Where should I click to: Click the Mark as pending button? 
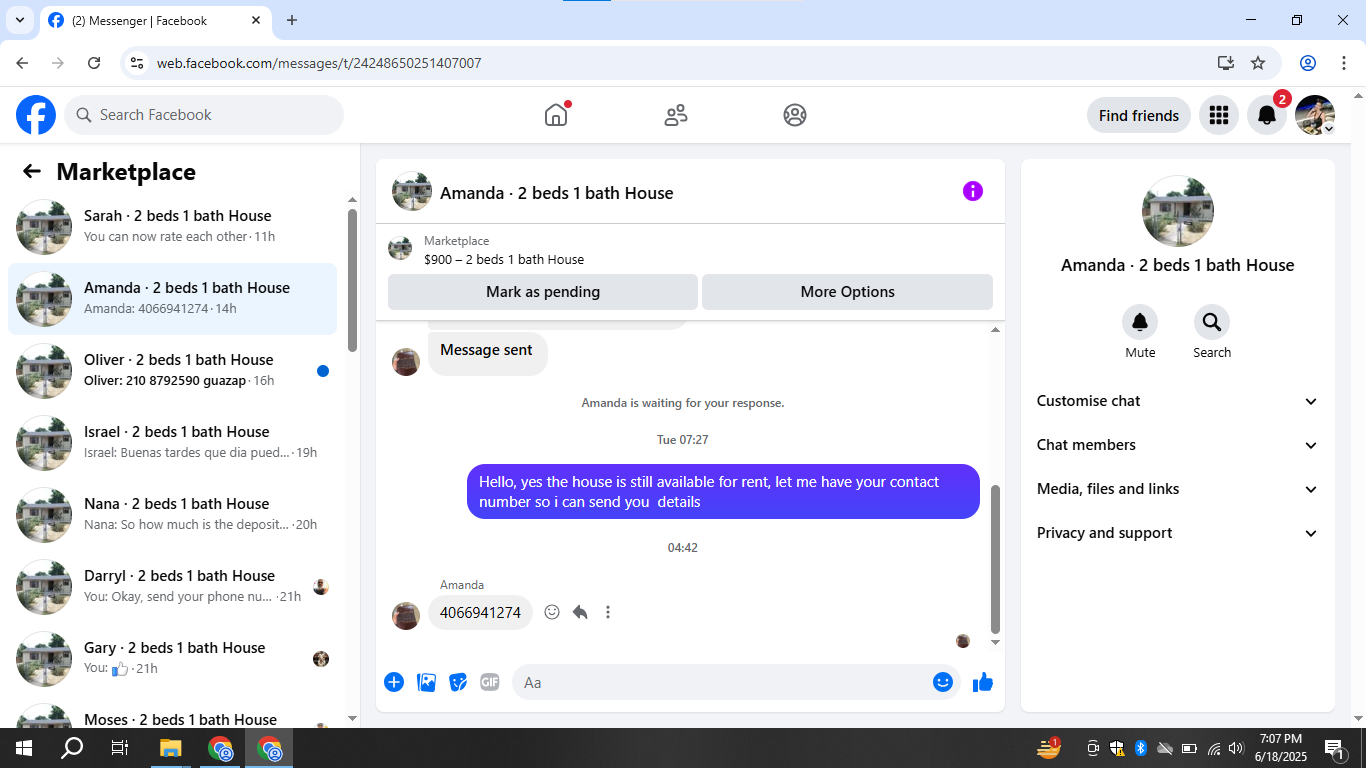pyautogui.click(x=543, y=292)
